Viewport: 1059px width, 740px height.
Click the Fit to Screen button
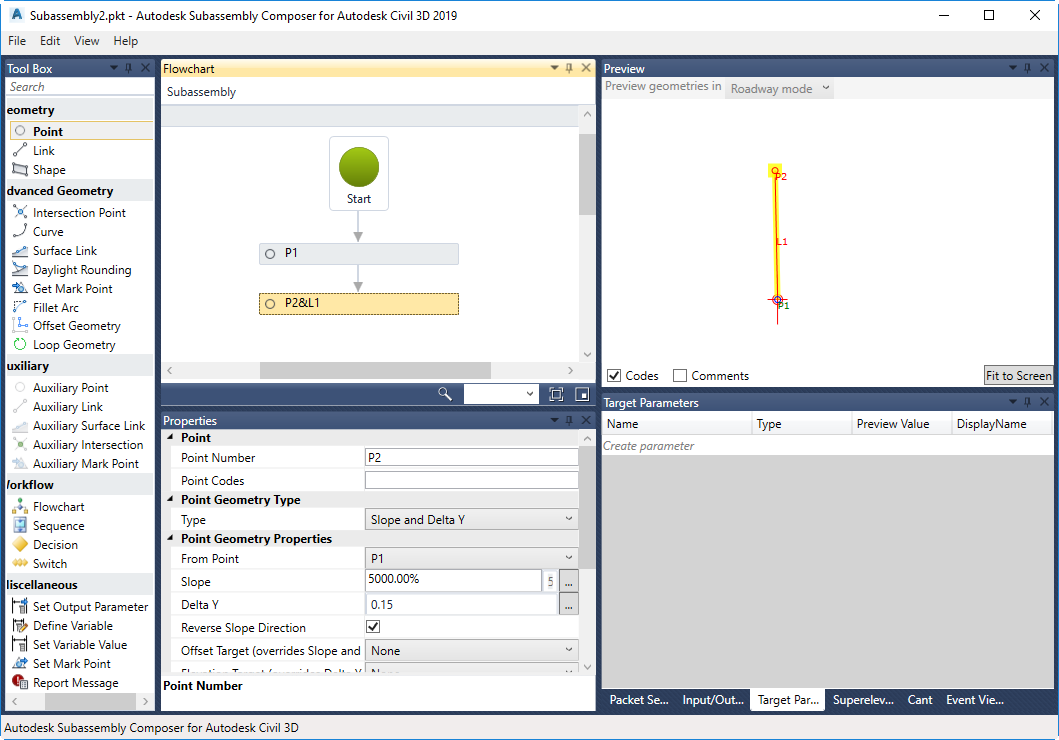coord(1018,375)
